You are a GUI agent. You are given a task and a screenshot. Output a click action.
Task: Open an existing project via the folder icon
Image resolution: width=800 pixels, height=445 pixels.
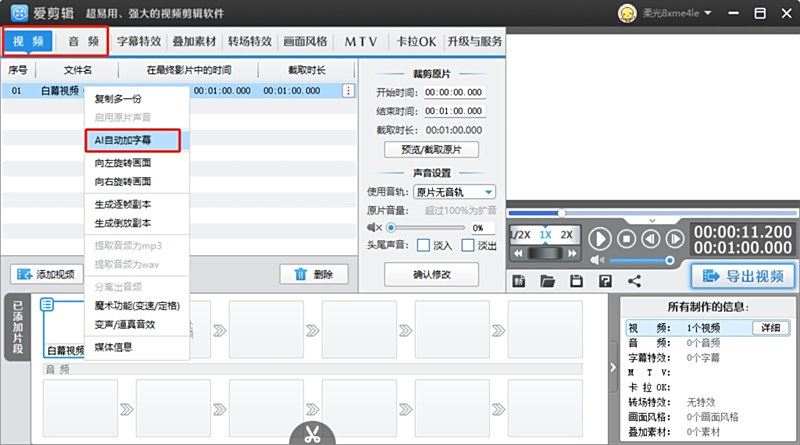coord(547,281)
